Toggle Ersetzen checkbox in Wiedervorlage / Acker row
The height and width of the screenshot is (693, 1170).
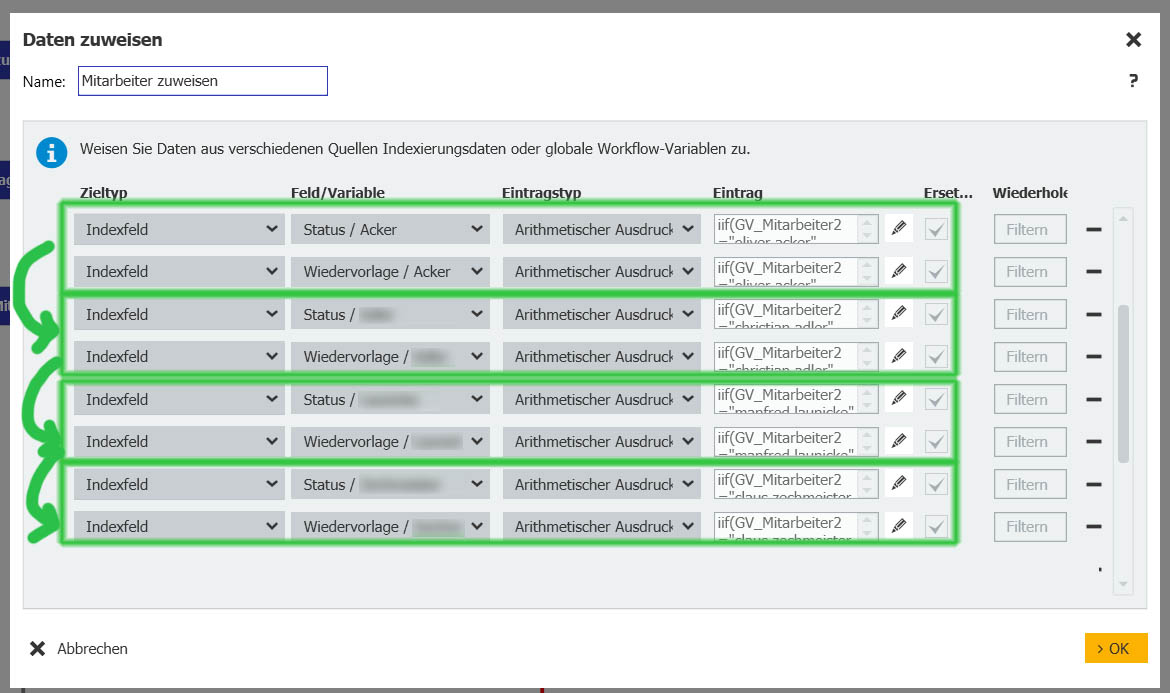pyautogui.click(x=936, y=271)
